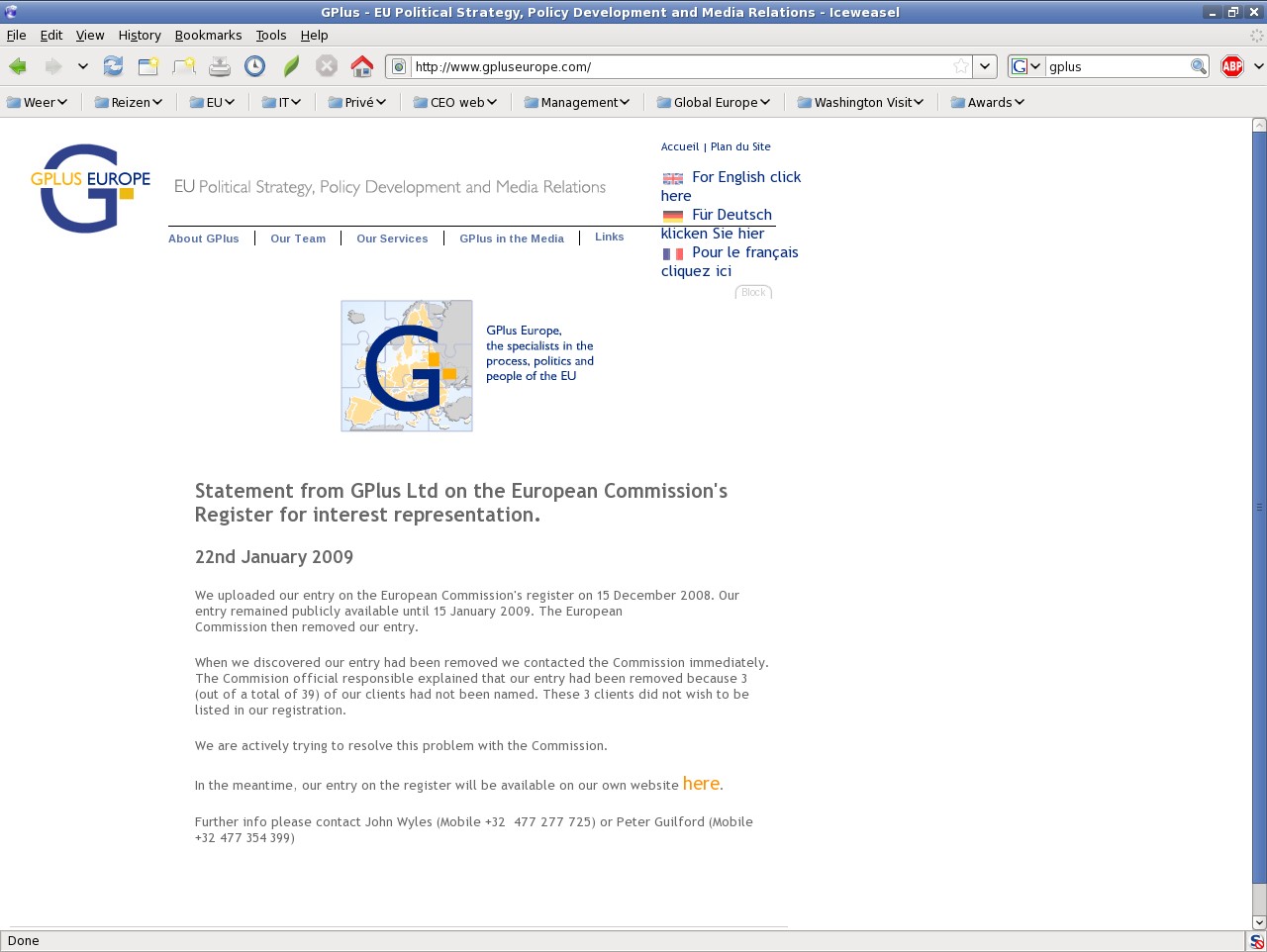Click the Google icon in the search bar
1267x952 pixels.
pos(1022,66)
